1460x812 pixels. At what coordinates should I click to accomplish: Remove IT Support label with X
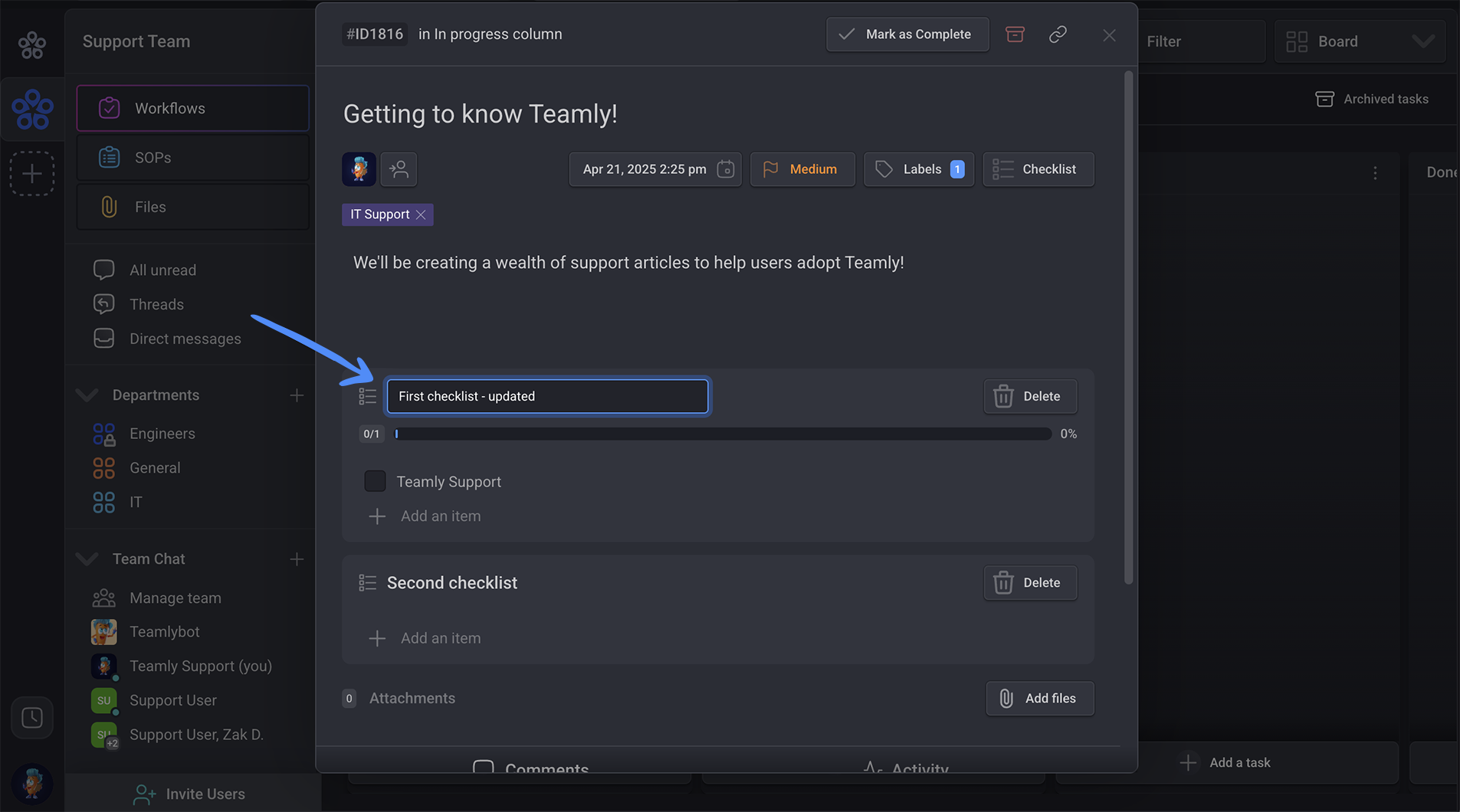coord(421,214)
